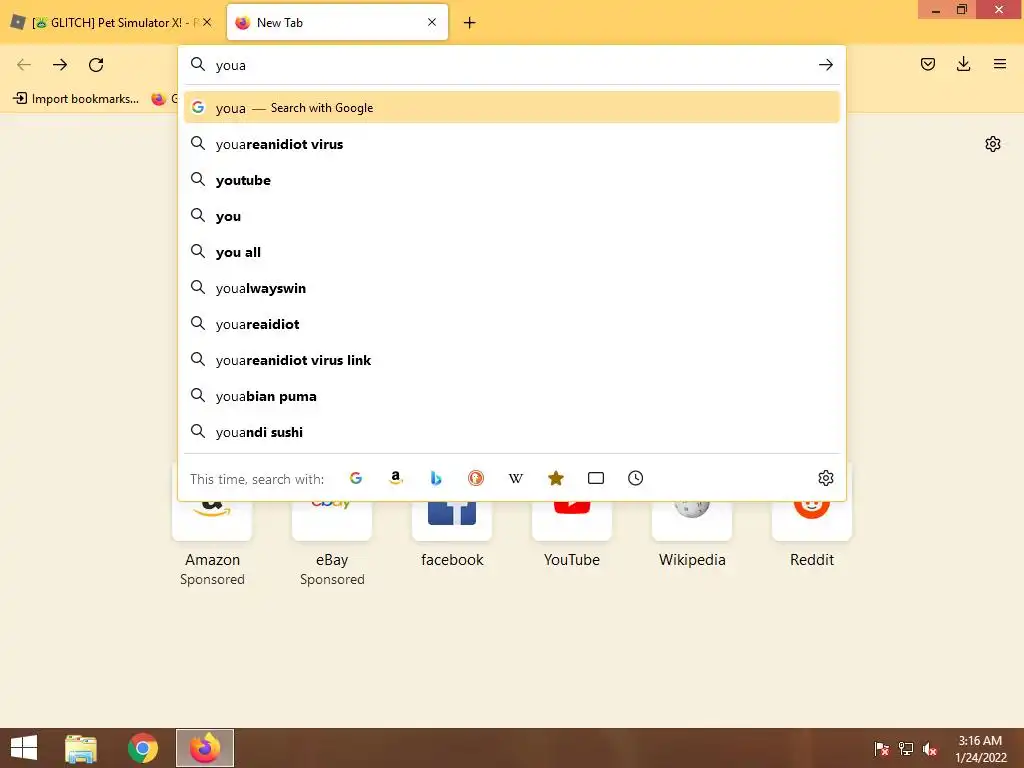Open a new tab with plus button
Image resolution: width=1024 pixels, height=768 pixels.
click(x=470, y=23)
